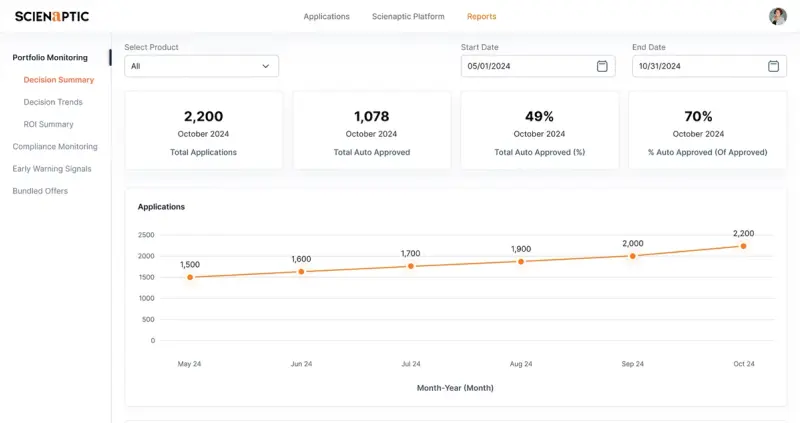Open the Start Date calendar icon

click(602, 66)
